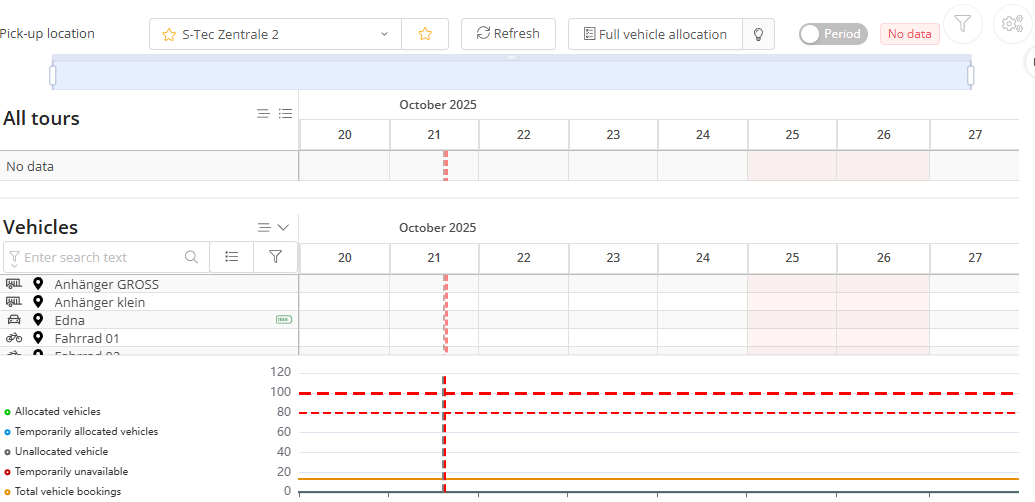Open the All tours detailed list menu
The width and height of the screenshot is (1035, 502).
tap(285, 114)
